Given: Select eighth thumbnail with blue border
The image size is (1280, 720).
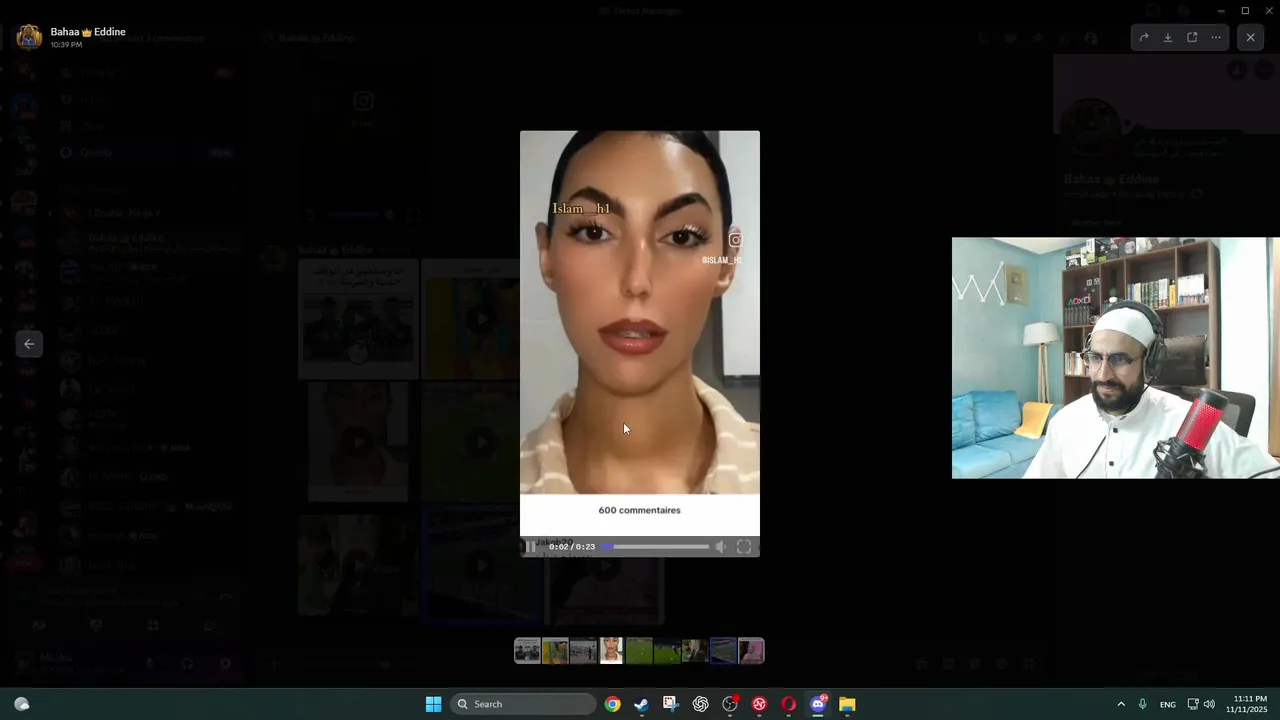Looking at the screenshot, I should [723, 651].
